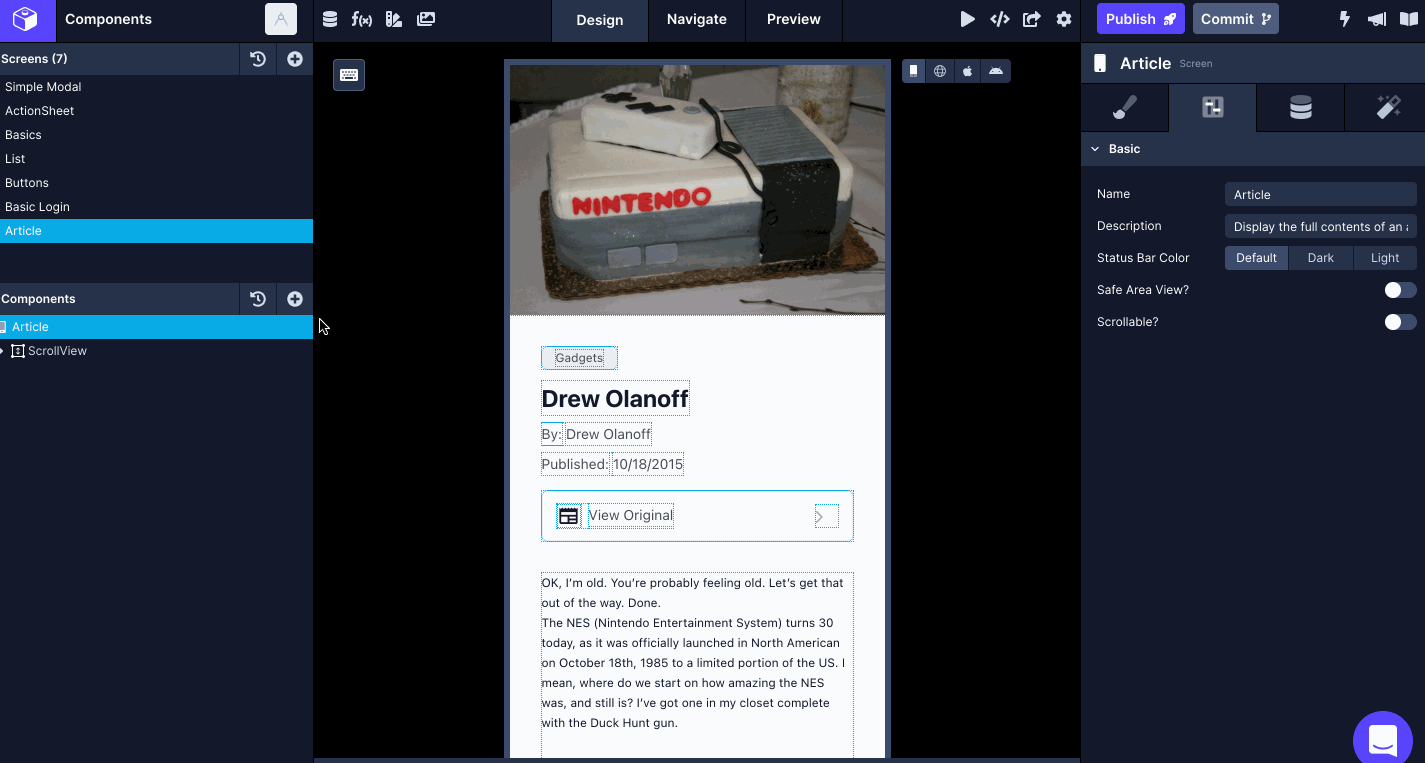Toggle the Safe Area View switch
Viewport: 1425px width, 763px height.
point(1400,290)
